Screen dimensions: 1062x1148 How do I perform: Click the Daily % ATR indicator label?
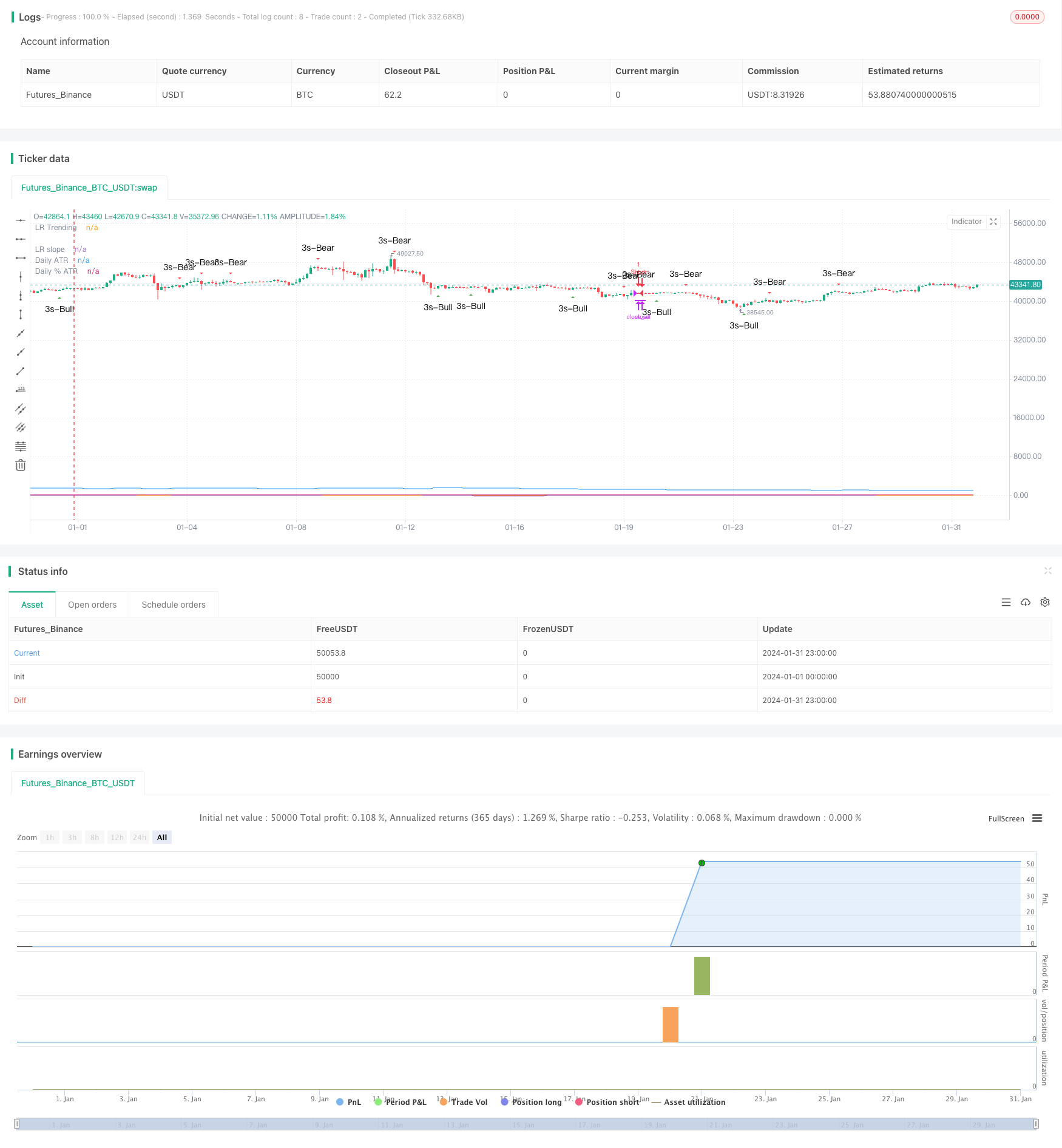click(56, 271)
